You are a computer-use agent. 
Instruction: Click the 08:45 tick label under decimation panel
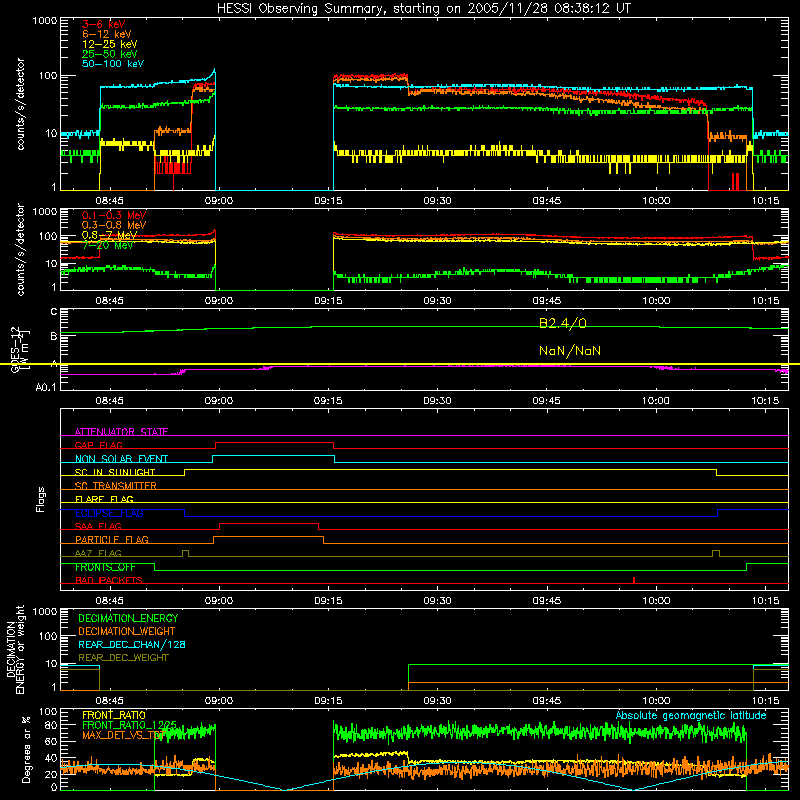coord(109,701)
